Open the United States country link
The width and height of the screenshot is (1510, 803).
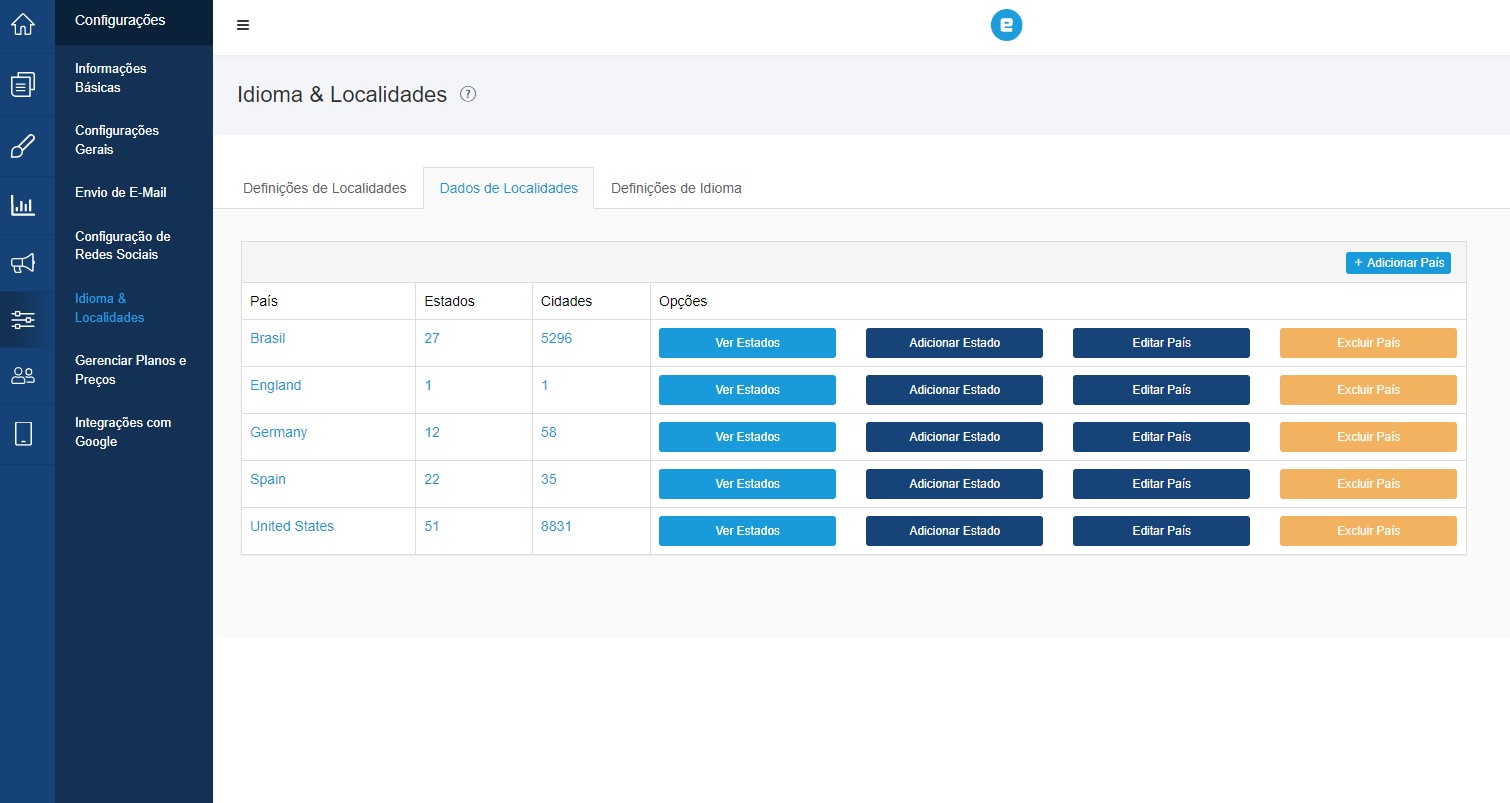click(291, 525)
